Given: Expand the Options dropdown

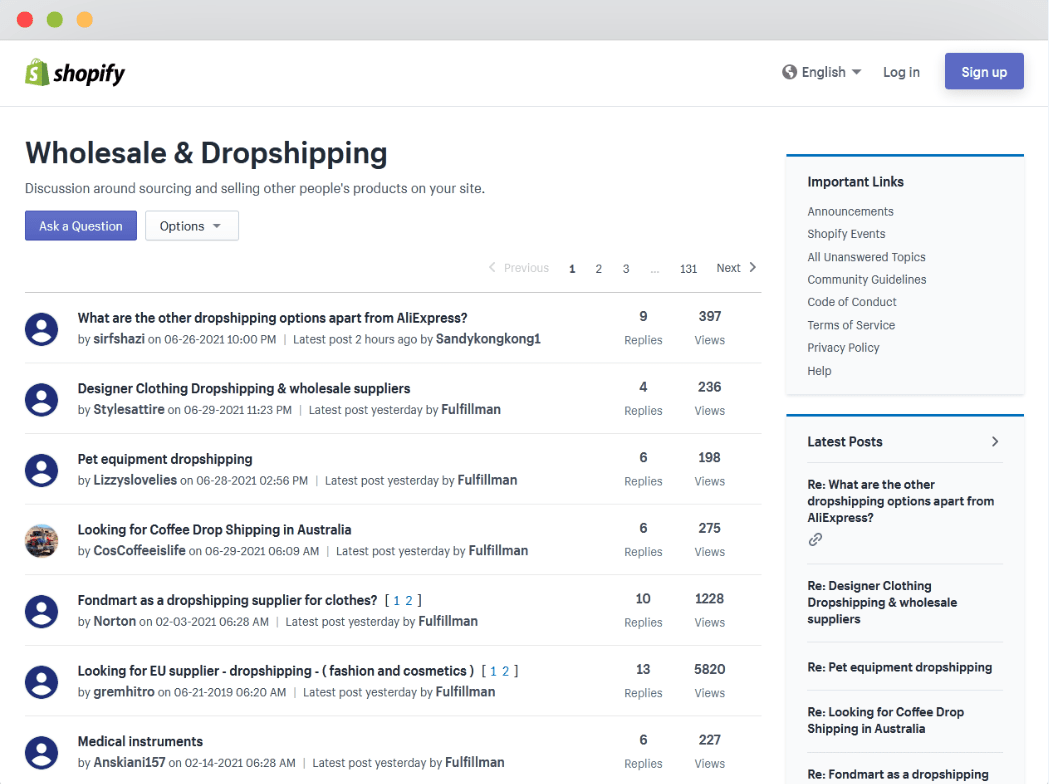Looking at the screenshot, I should [191, 225].
